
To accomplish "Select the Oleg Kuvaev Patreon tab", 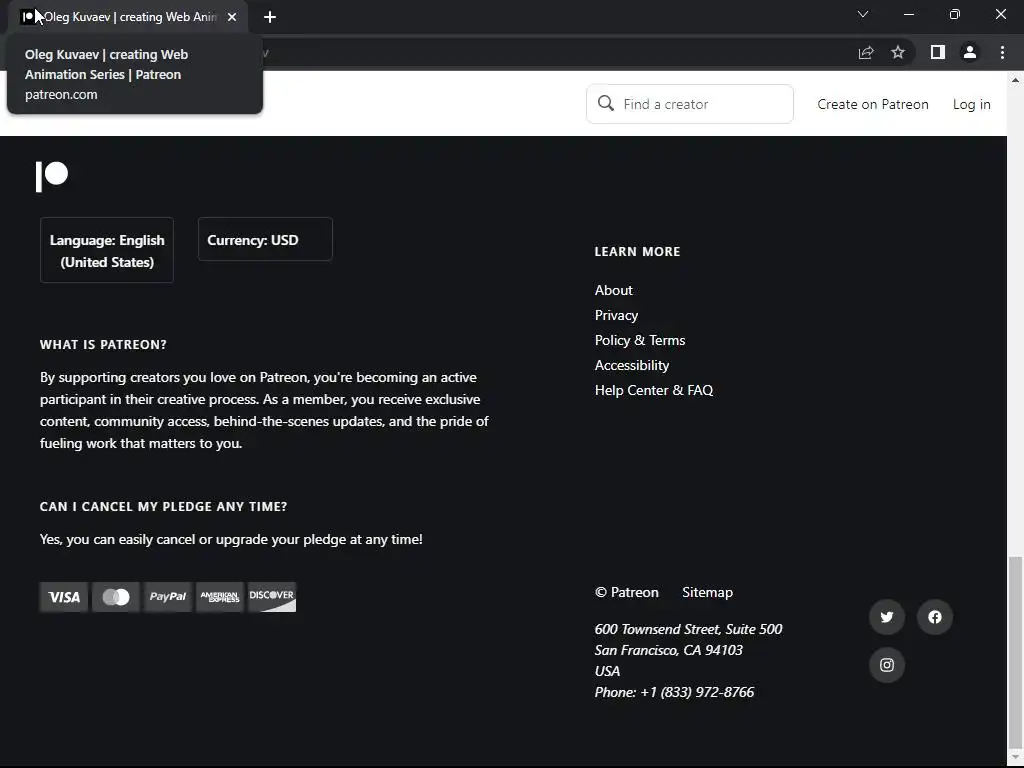I will pos(127,17).
